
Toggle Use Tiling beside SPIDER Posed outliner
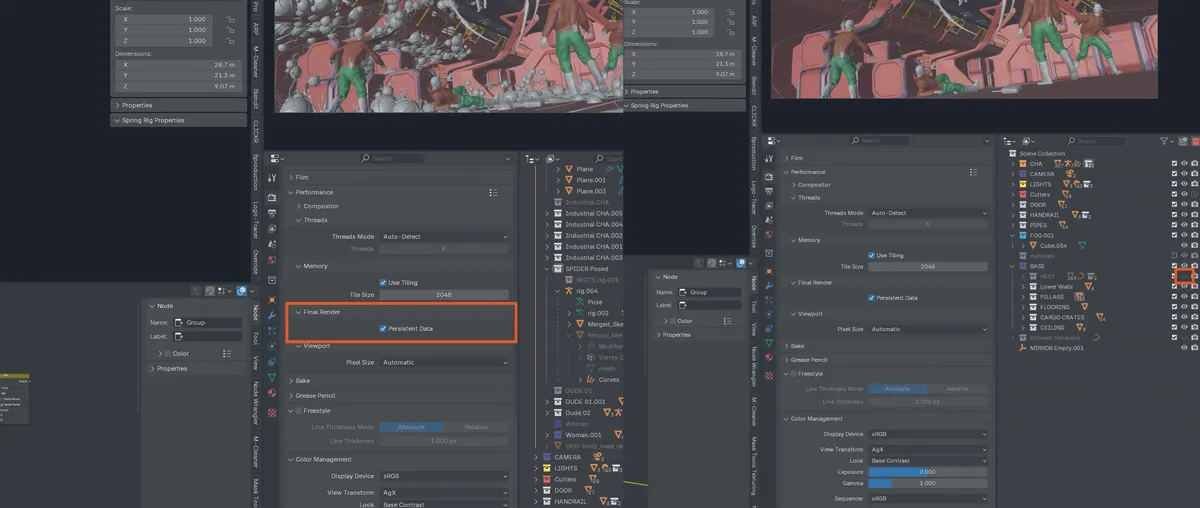click(x=383, y=283)
